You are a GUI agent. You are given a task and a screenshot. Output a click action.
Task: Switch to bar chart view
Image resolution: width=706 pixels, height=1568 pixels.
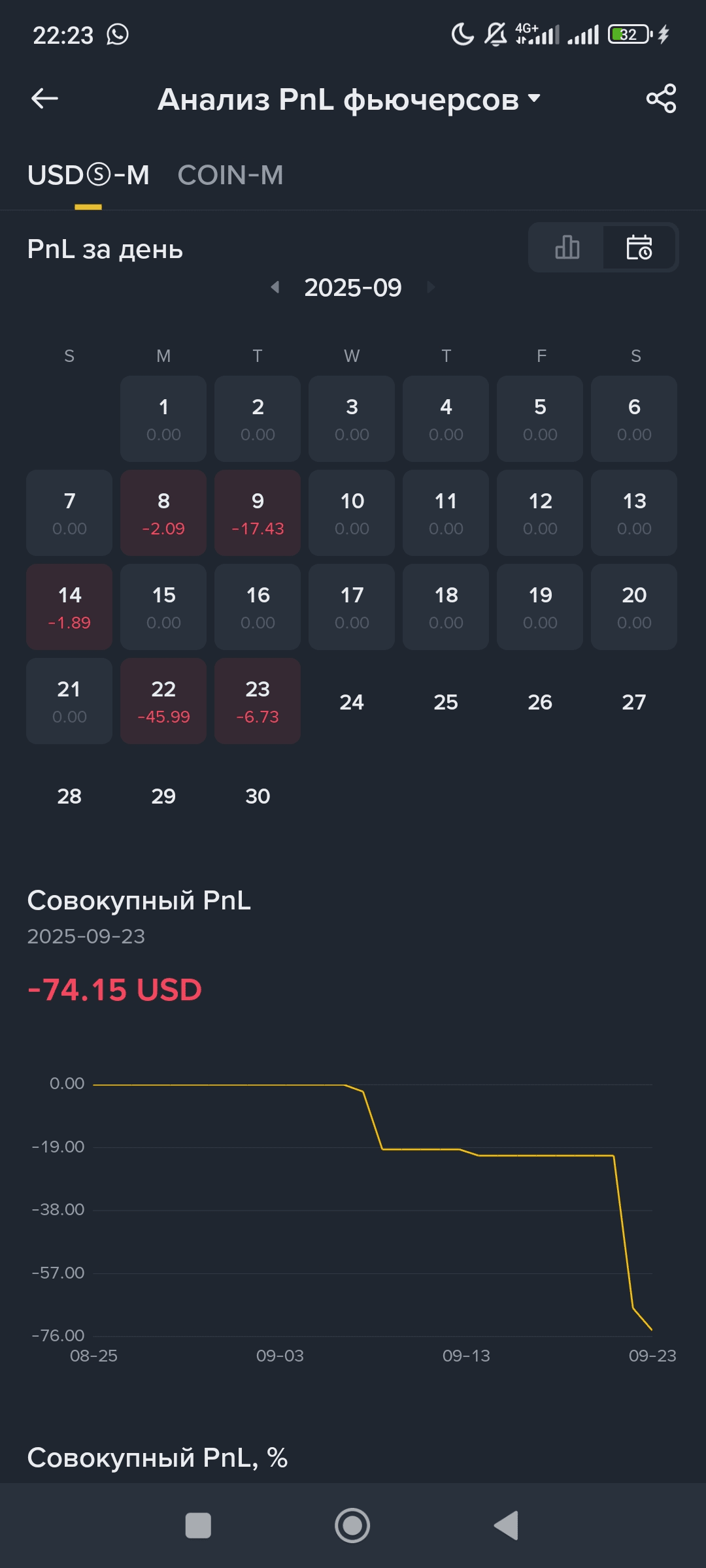tap(567, 248)
